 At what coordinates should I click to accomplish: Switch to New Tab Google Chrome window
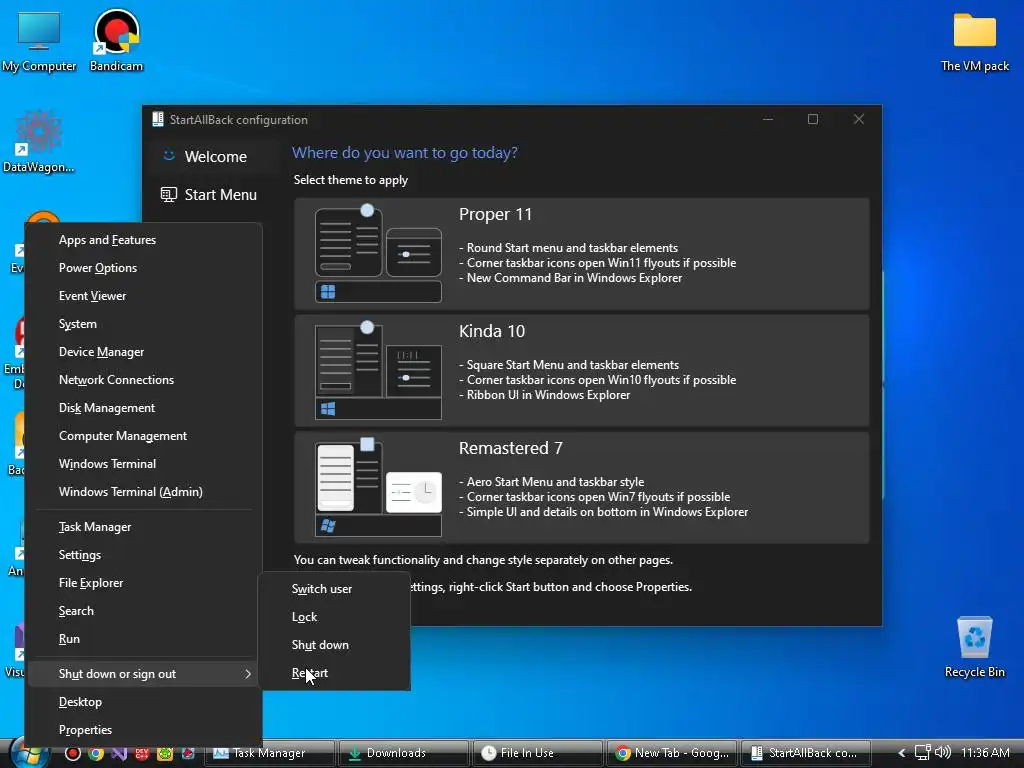[671, 754]
